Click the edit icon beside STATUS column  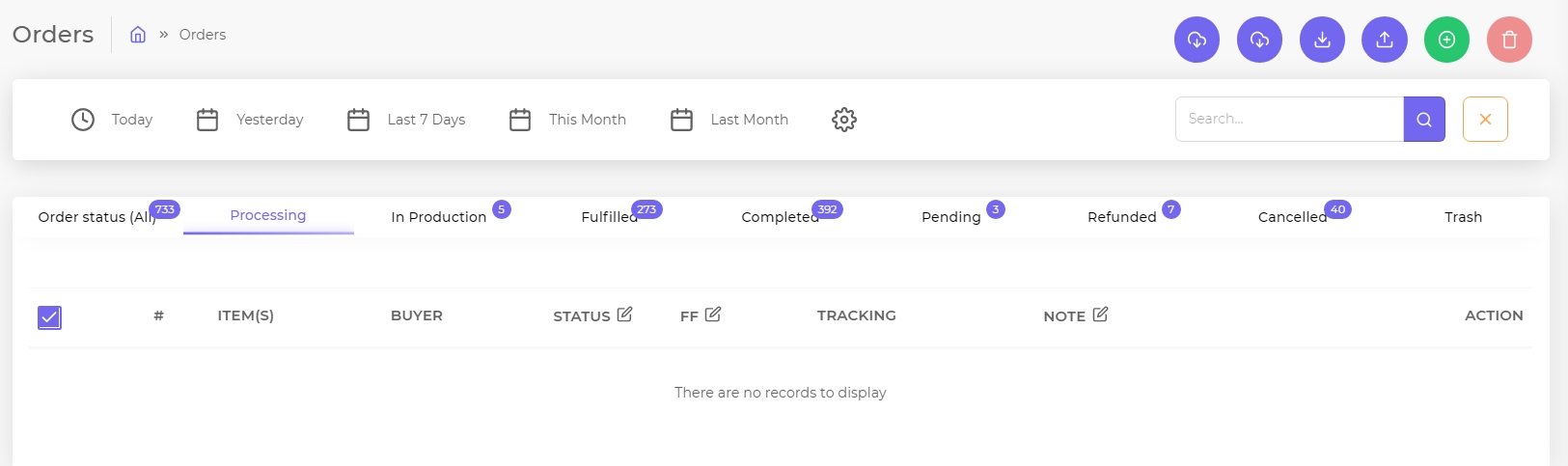coord(624,315)
